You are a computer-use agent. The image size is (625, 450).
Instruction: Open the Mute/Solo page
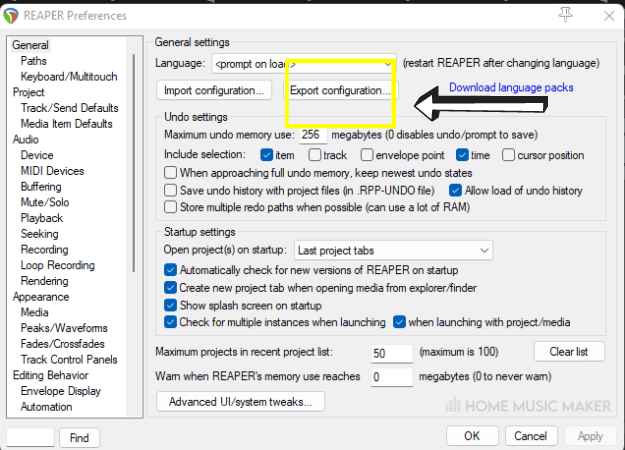[45, 202]
